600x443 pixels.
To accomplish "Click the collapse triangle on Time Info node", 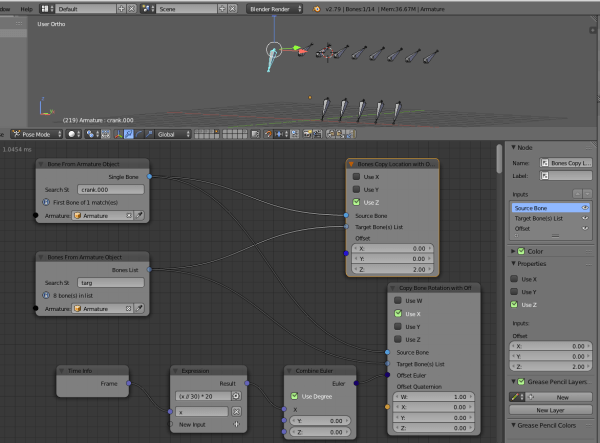I will pos(62,370).
